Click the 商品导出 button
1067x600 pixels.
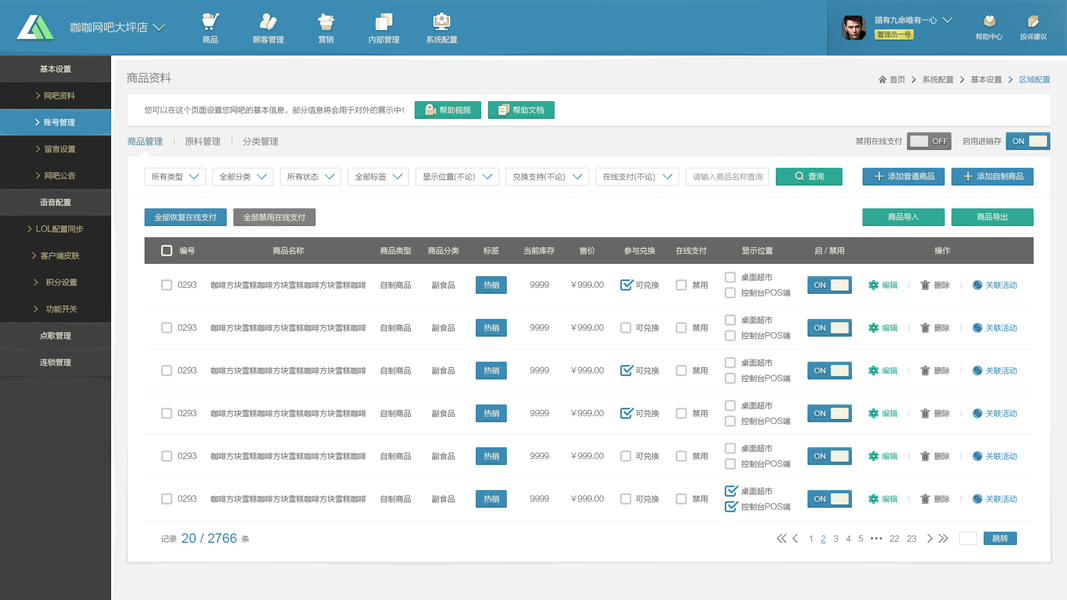[992, 217]
